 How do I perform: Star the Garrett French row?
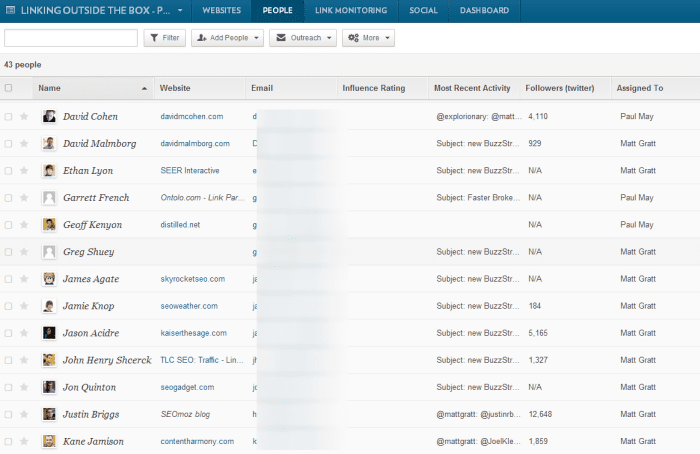pyautogui.click(x=24, y=198)
